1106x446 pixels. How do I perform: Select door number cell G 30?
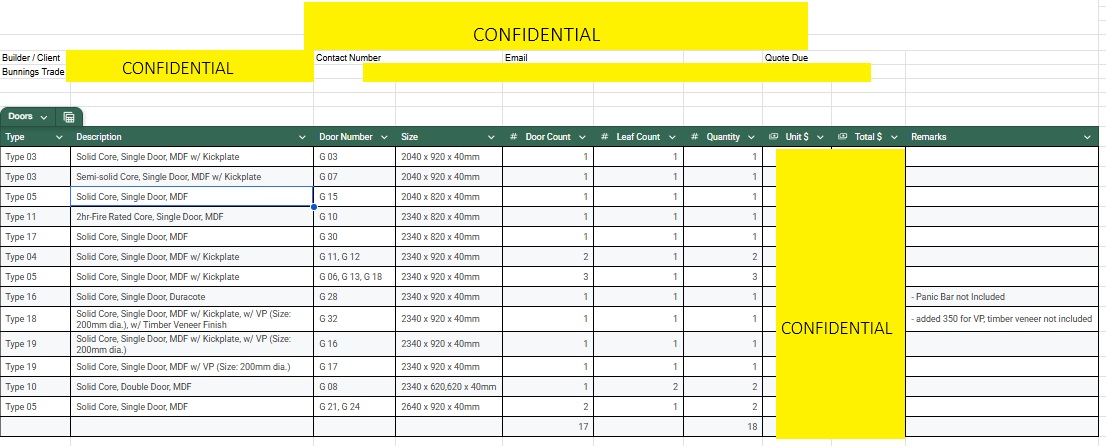(354, 236)
